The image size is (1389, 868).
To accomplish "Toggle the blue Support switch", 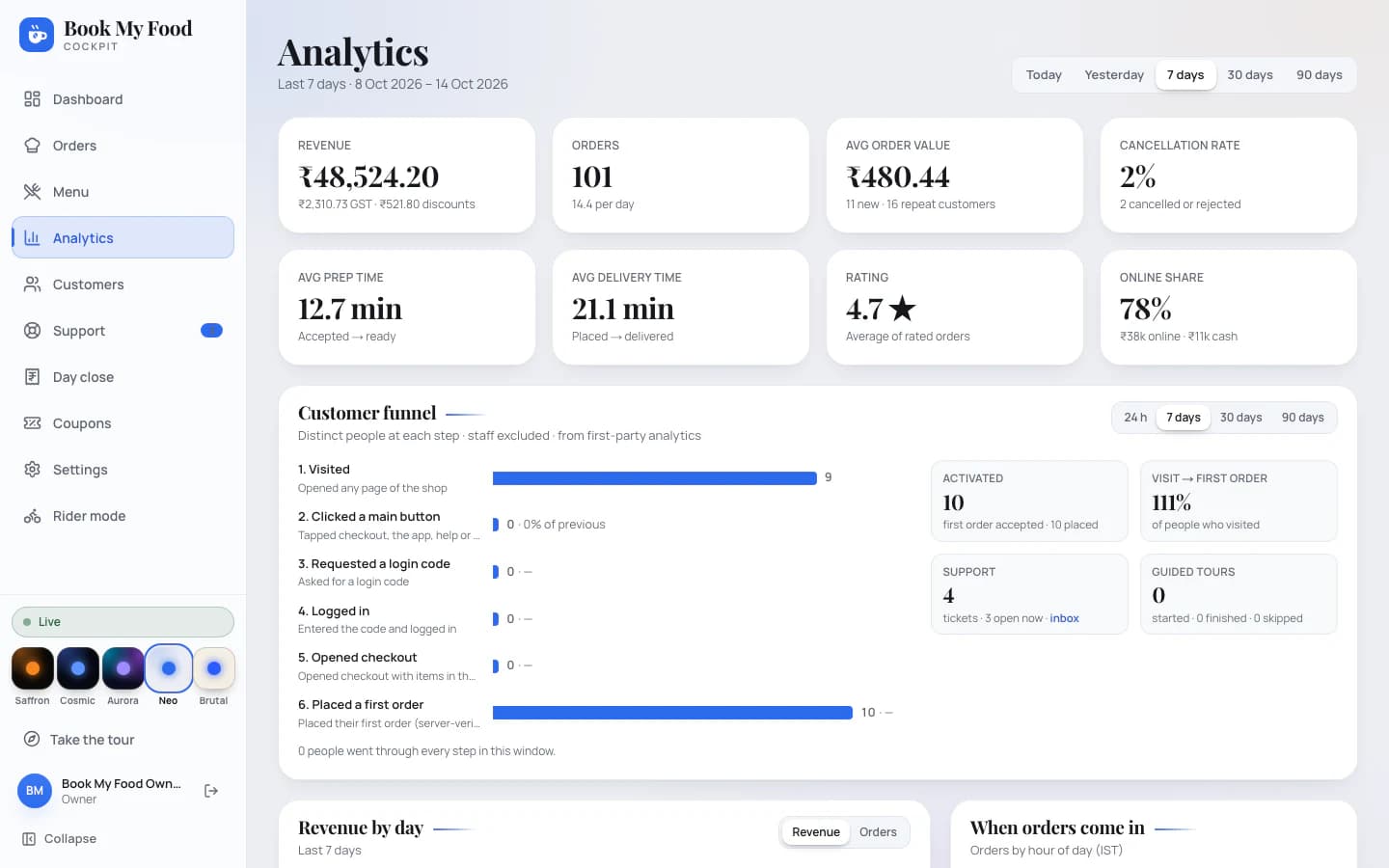I will coord(211,331).
